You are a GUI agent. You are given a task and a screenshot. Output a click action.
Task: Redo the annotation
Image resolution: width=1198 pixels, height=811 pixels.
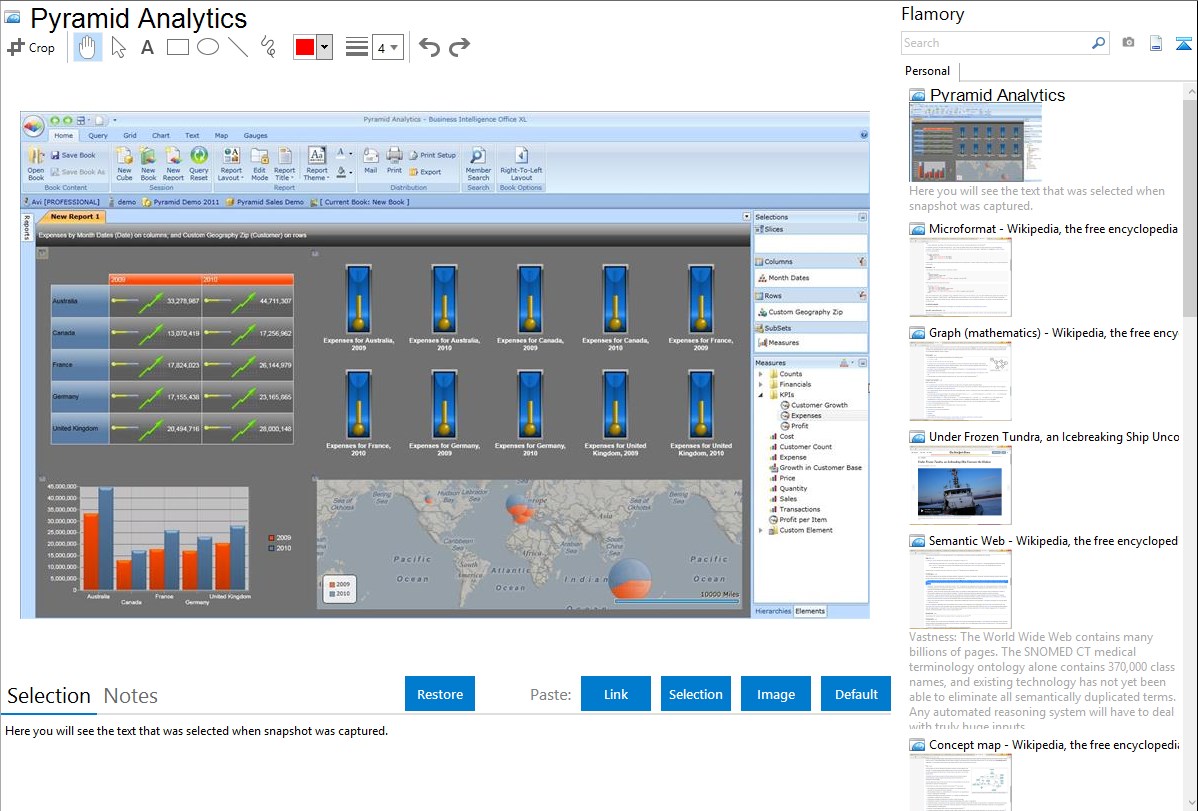pyautogui.click(x=459, y=47)
